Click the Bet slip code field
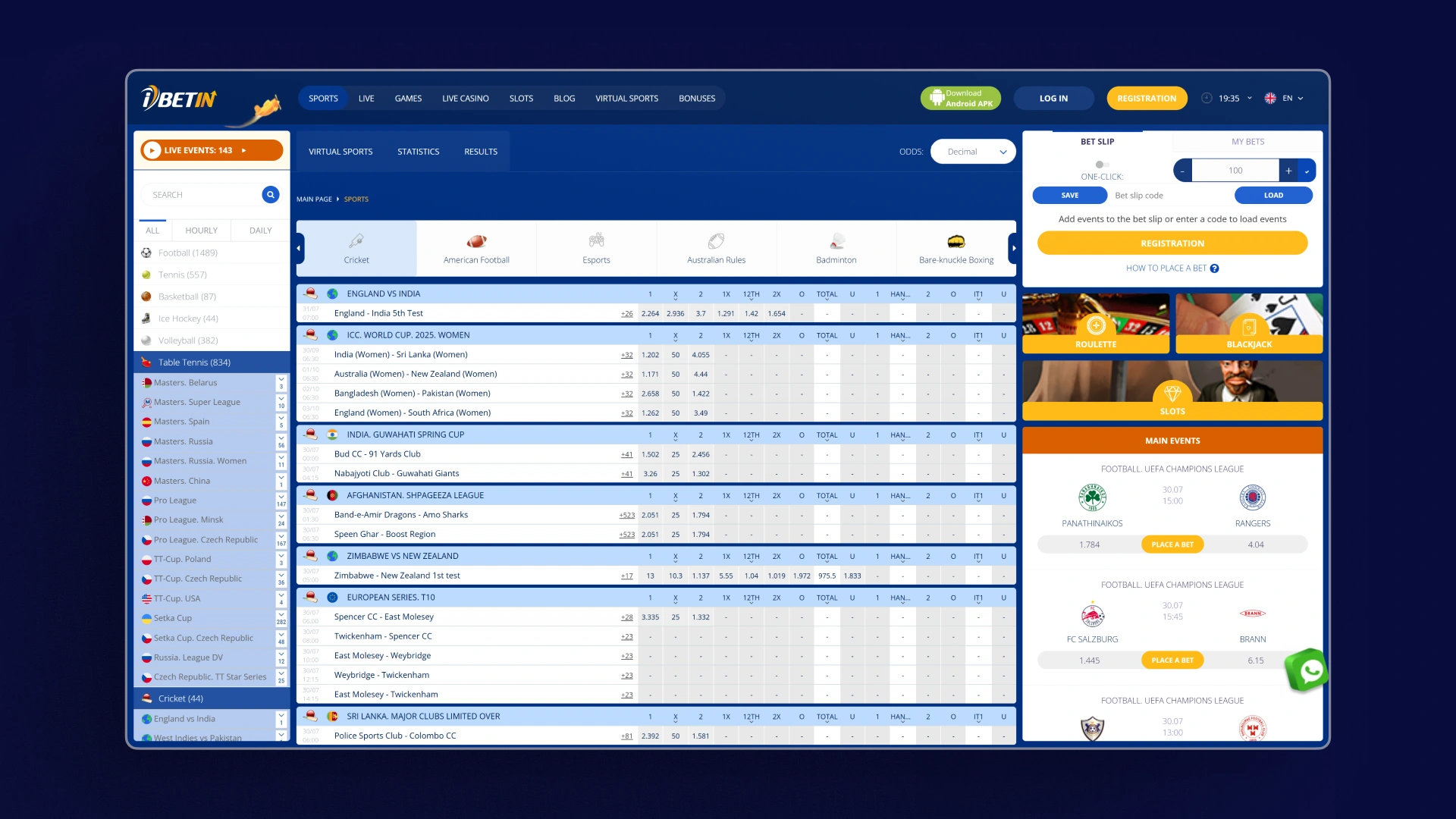 1171,196
